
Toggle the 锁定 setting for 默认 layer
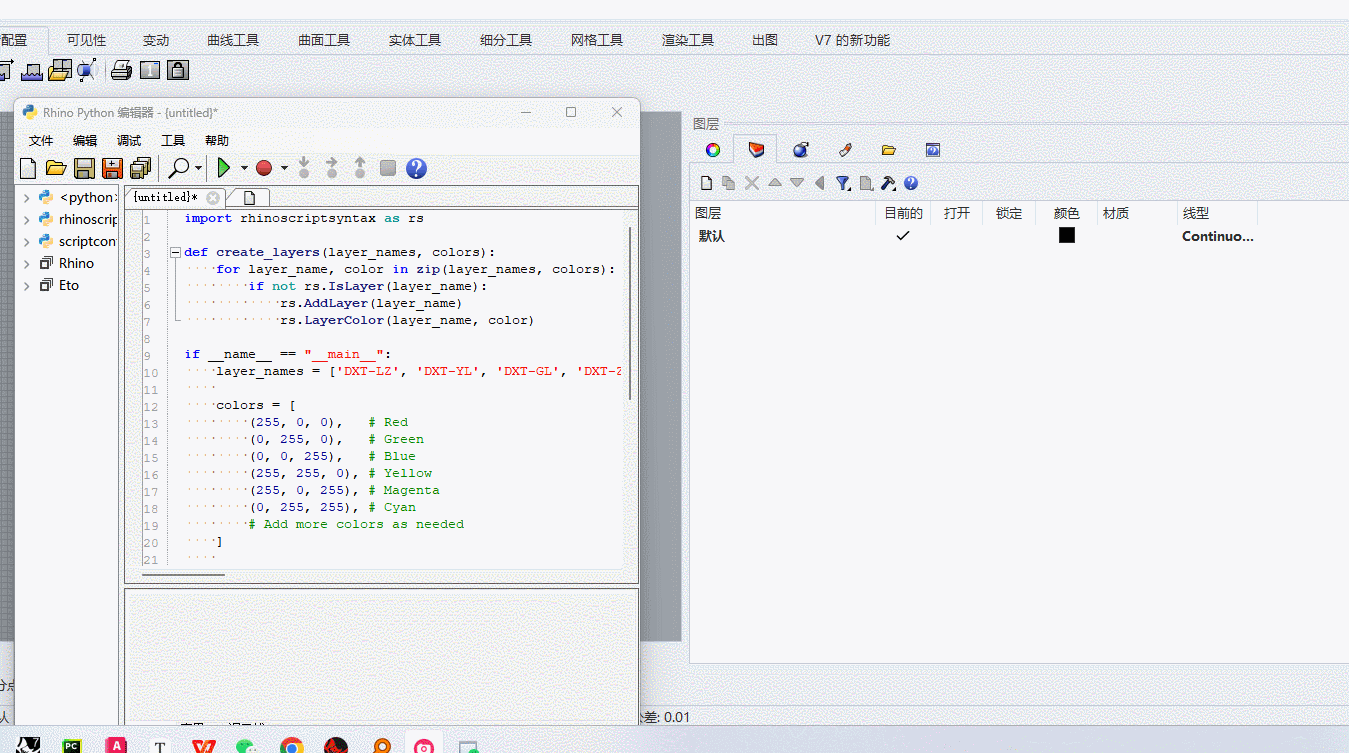[1008, 235]
